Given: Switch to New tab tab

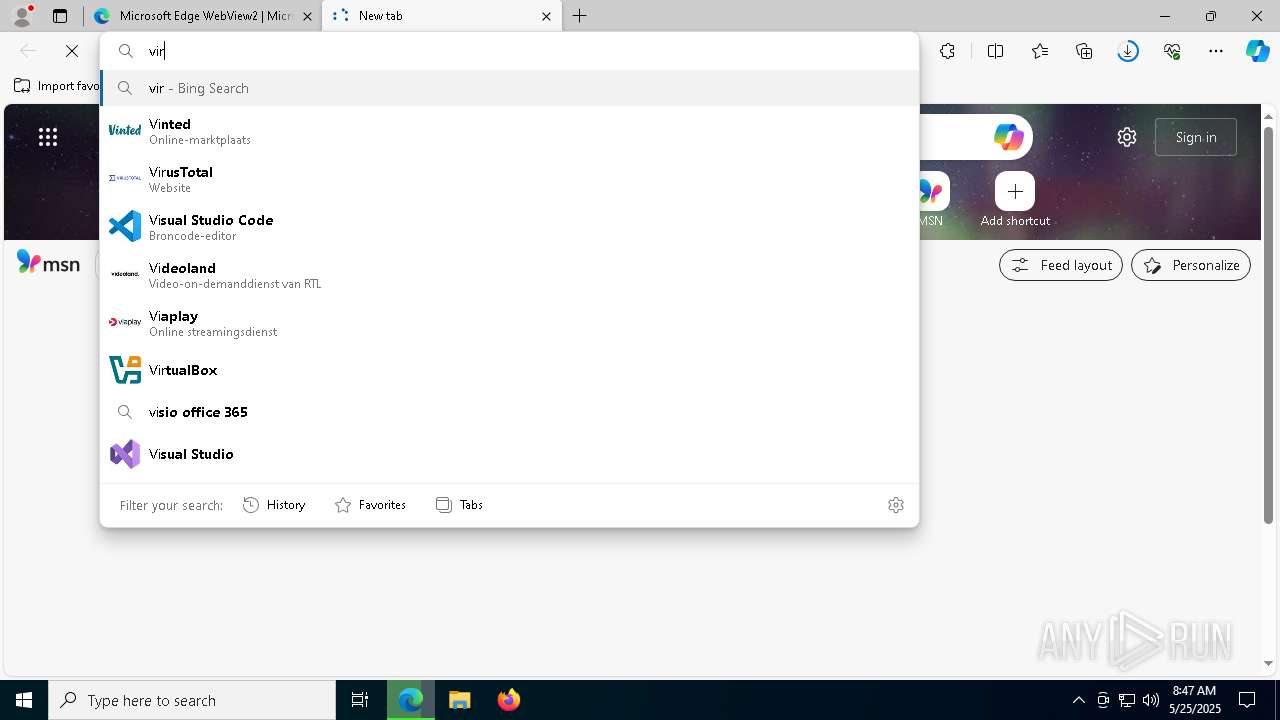Looking at the screenshot, I should click(440, 16).
